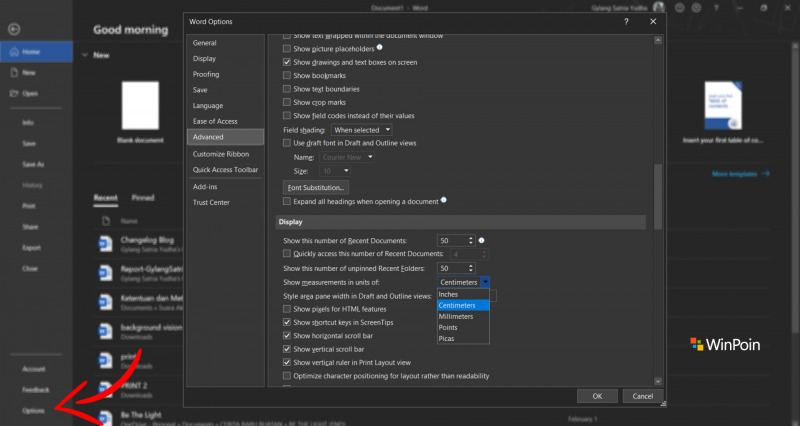
Task: Uncheck Show horizontal scroll bar
Action: point(287,336)
